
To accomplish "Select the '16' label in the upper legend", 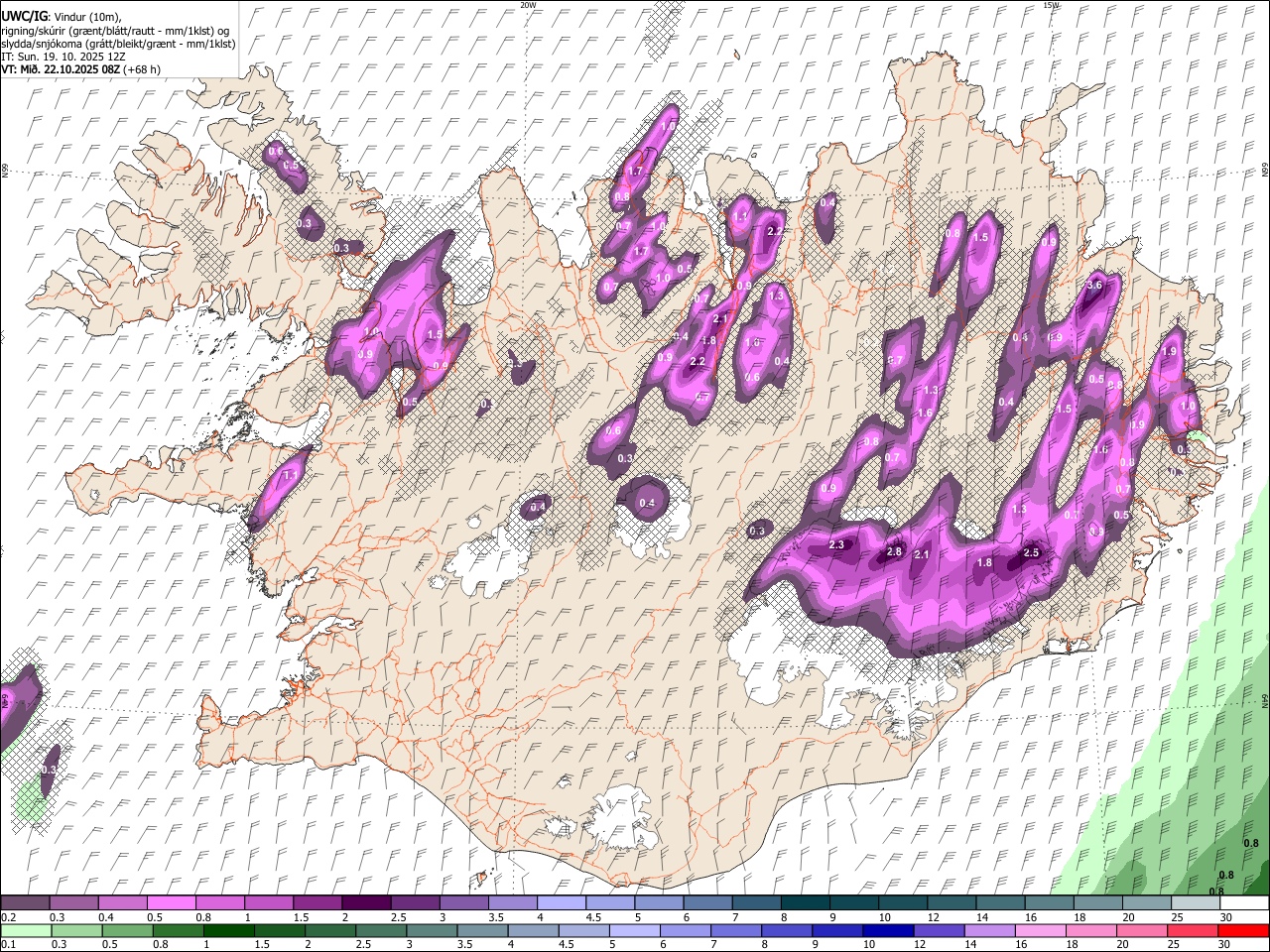I will 1031,917.
